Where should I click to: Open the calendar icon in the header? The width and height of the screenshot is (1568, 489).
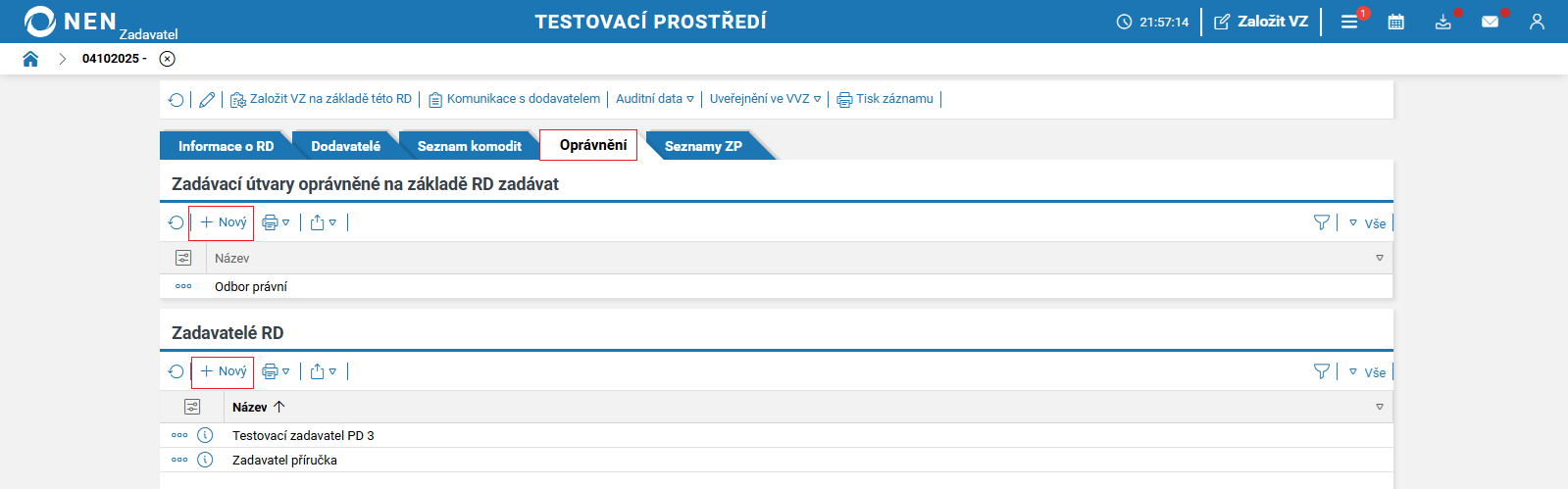coord(1396,22)
